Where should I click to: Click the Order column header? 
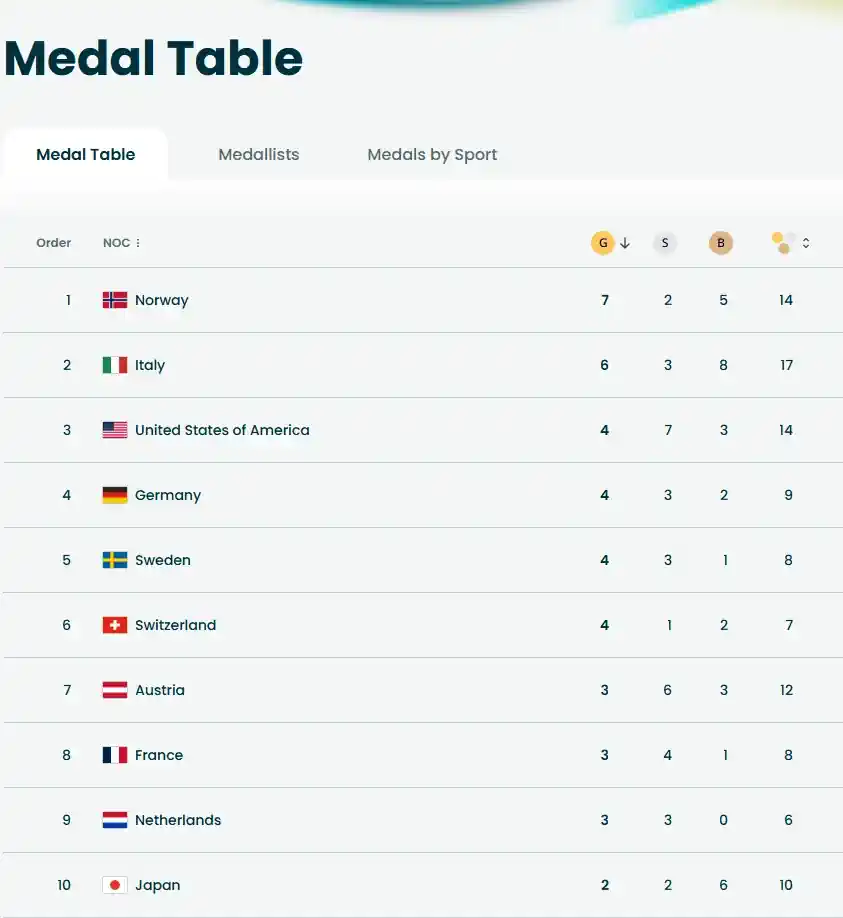pyautogui.click(x=54, y=243)
